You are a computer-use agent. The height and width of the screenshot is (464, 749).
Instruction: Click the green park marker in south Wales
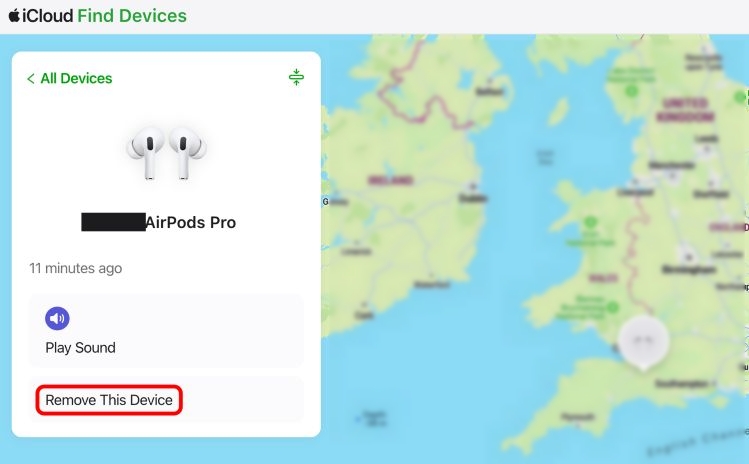pyautogui.click(x=612, y=306)
